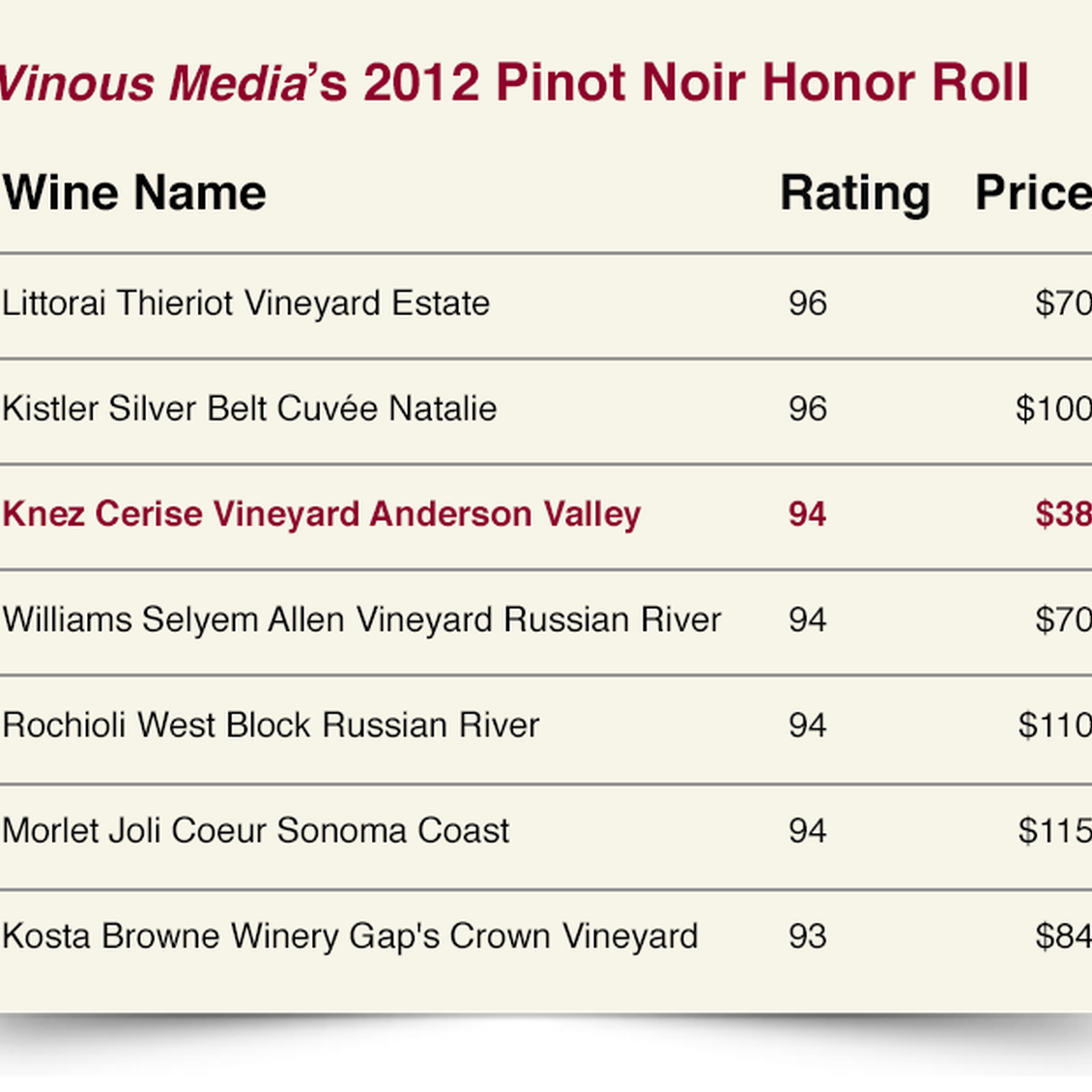Select Williams Selyem Allen Vineyard Russian River
The height and width of the screenshot is (1092, 1092).
(x=362, y=619)
